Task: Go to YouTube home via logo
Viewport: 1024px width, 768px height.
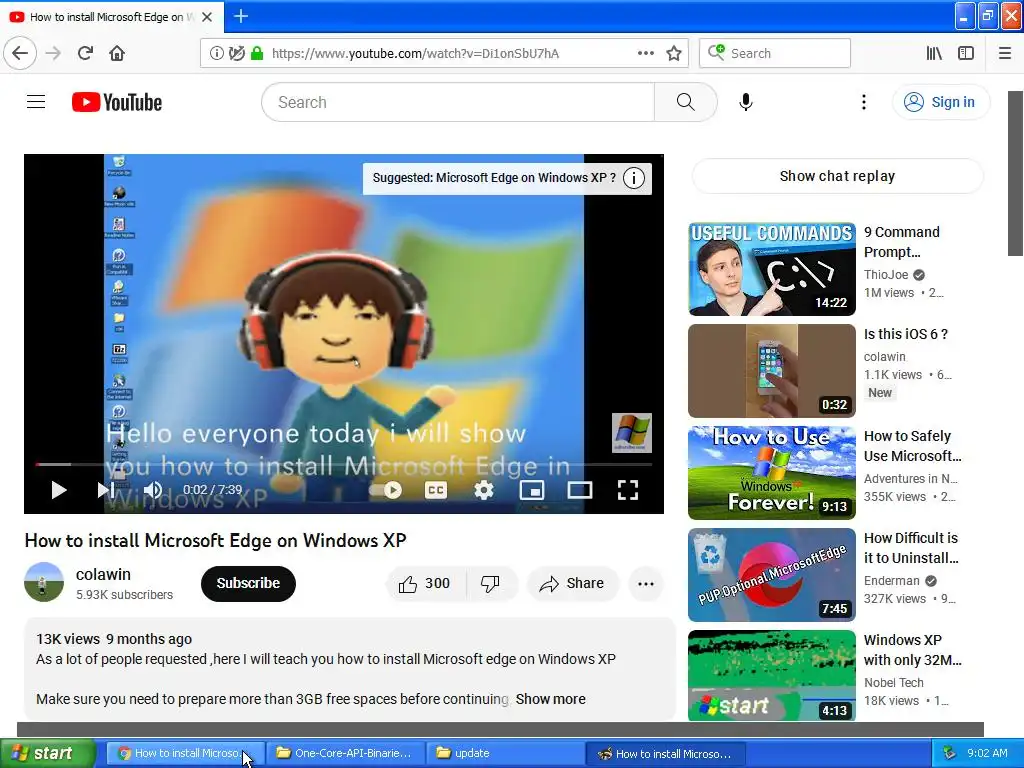Action: point(117,102)
